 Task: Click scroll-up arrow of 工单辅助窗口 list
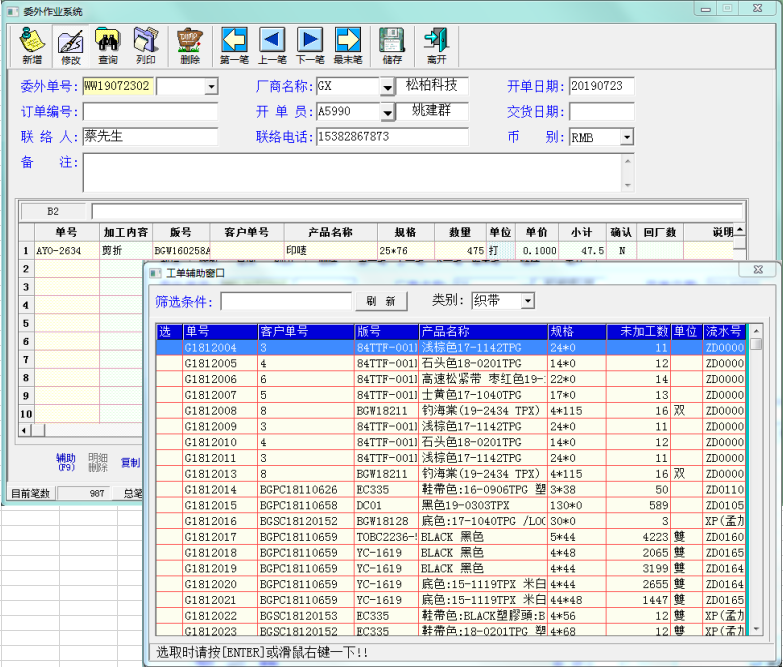click(756, 331)
